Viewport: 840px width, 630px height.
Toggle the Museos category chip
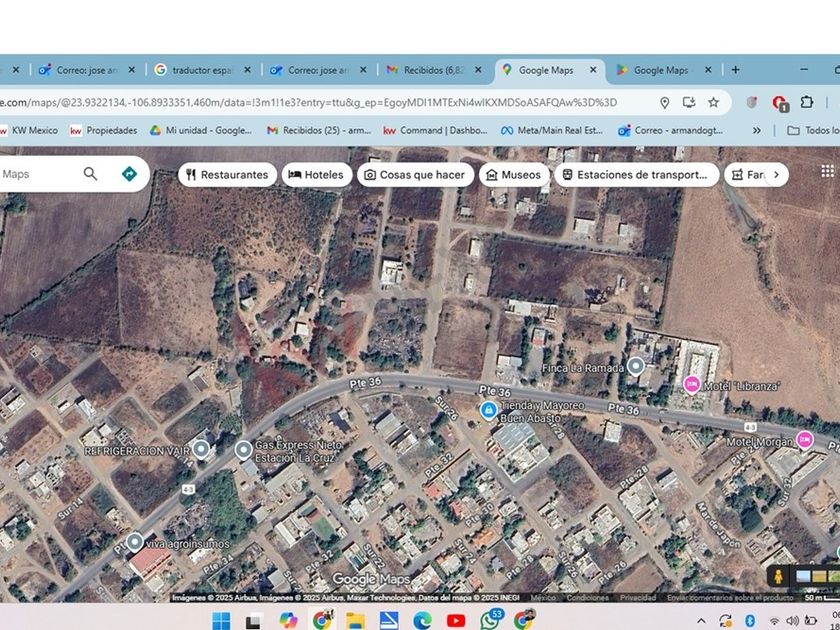[513, 174]
